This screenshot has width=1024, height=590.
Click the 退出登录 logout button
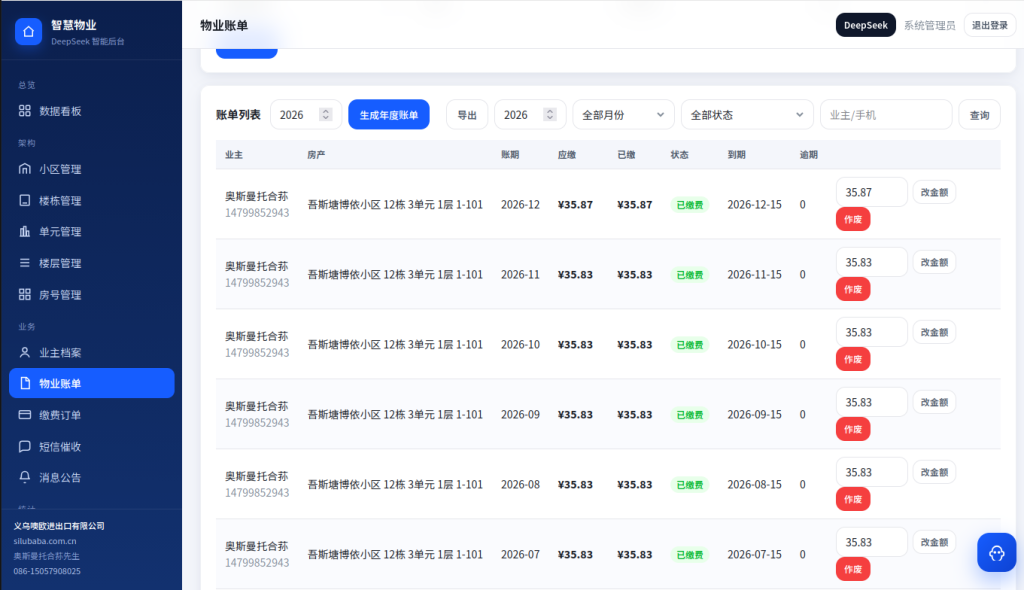(x=989, y=25)
